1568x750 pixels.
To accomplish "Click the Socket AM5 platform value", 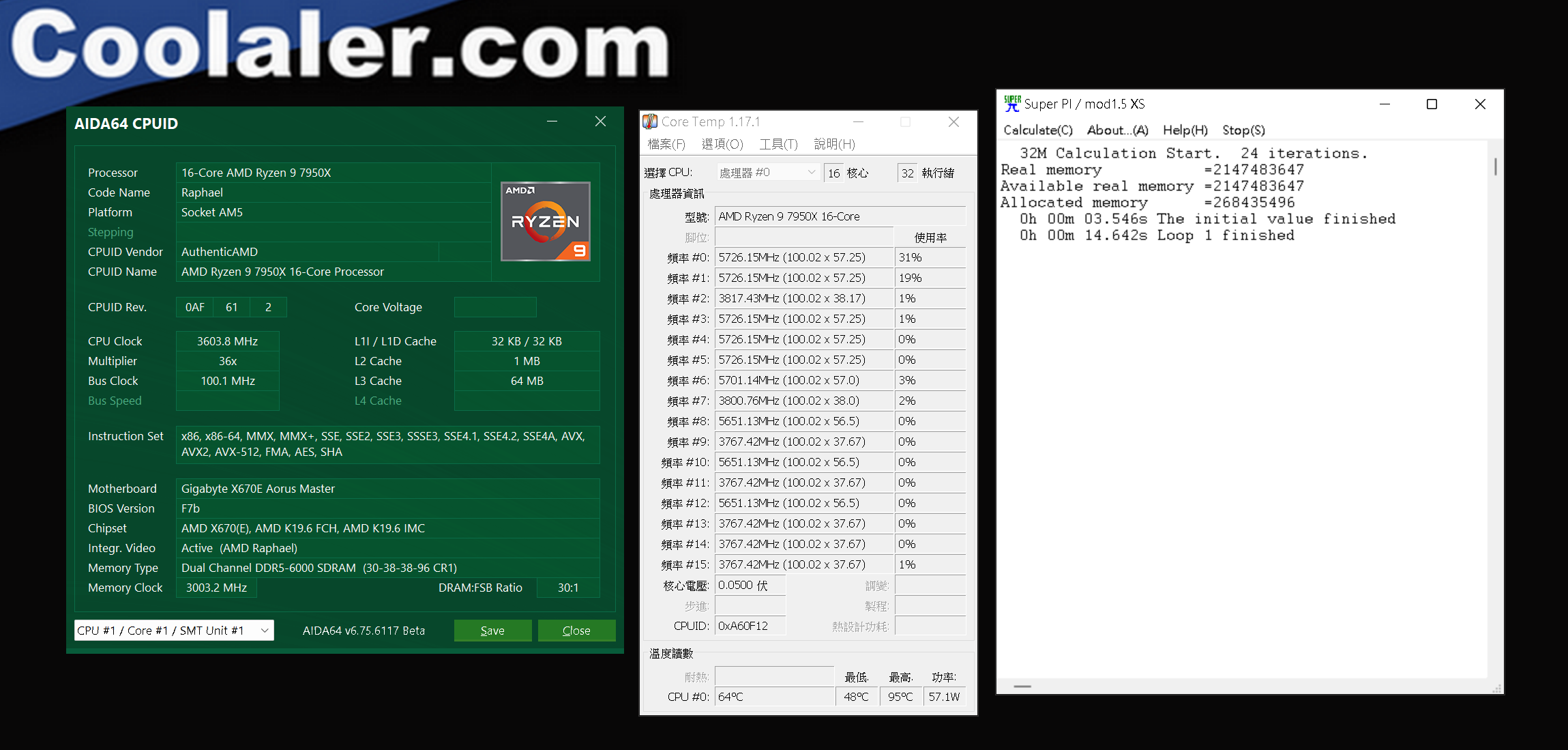I will click(333, 212).
